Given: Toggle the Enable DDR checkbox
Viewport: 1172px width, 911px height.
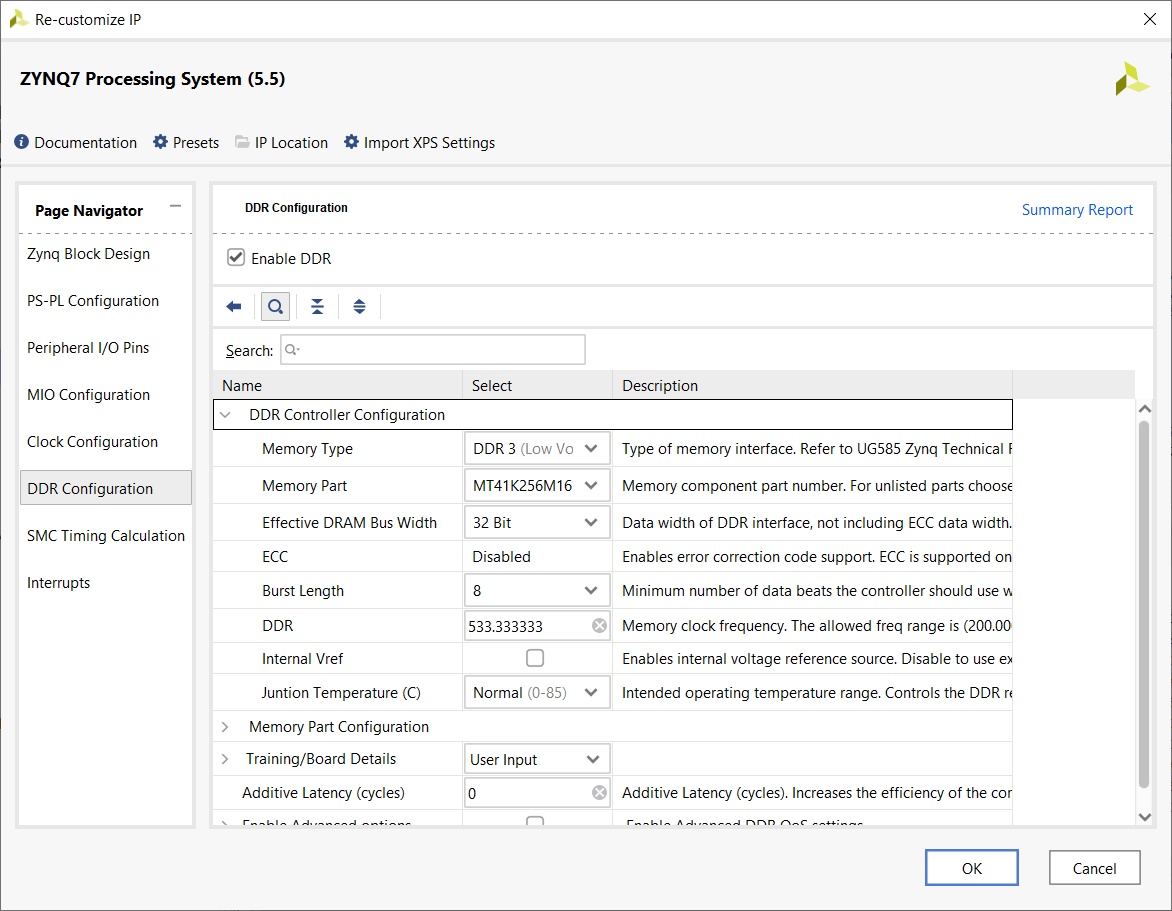Looking at the screenshot, I should click(236, 258).
